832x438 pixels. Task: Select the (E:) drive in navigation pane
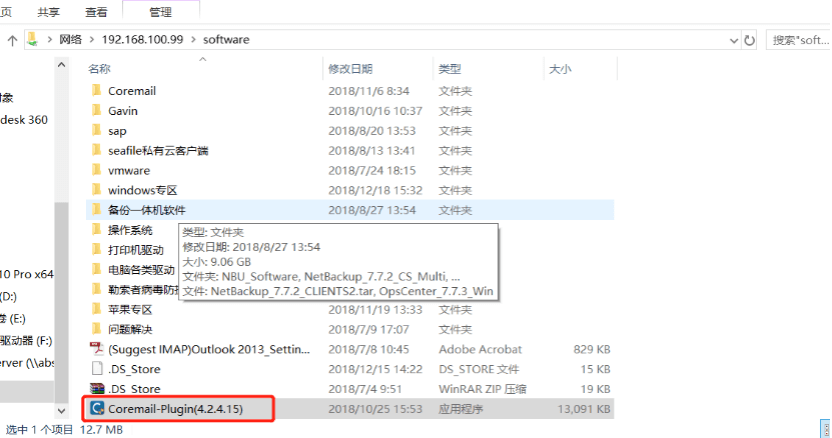click(13, 319)
